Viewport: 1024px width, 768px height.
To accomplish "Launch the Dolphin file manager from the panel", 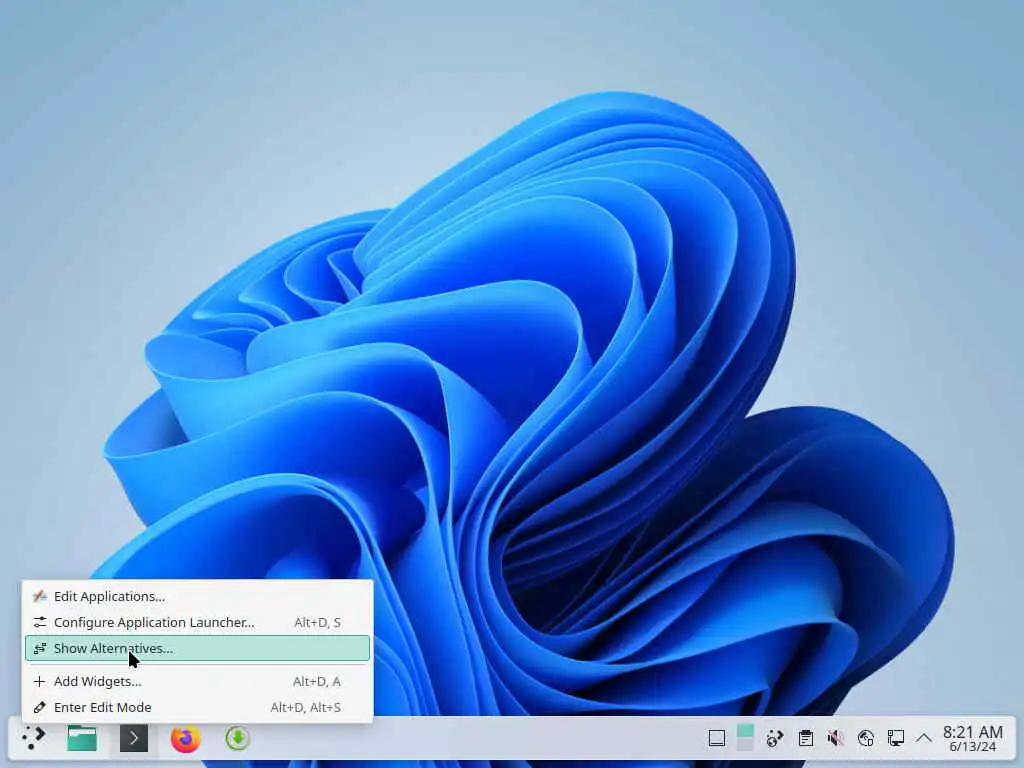I will 82,739.
